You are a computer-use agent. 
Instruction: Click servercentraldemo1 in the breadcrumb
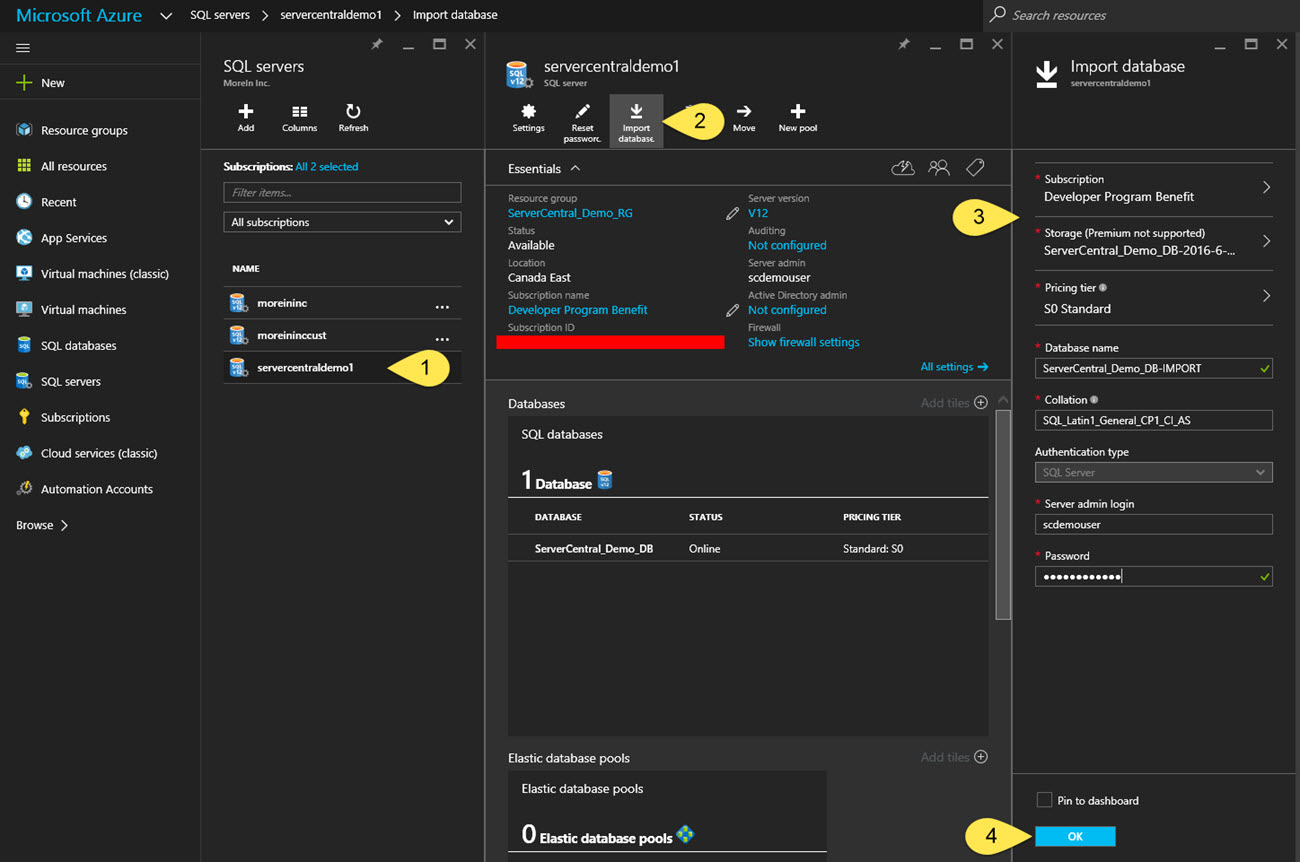(331, 15)
